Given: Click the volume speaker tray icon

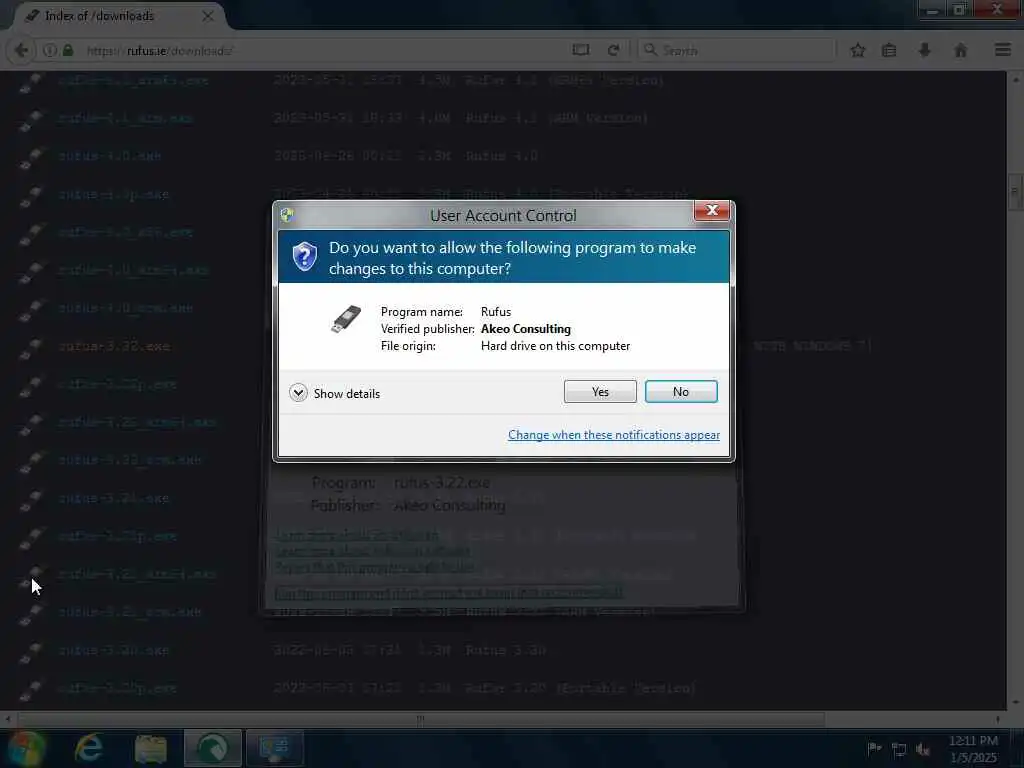Looking at the screenshot, I should (x=923, y=750).
